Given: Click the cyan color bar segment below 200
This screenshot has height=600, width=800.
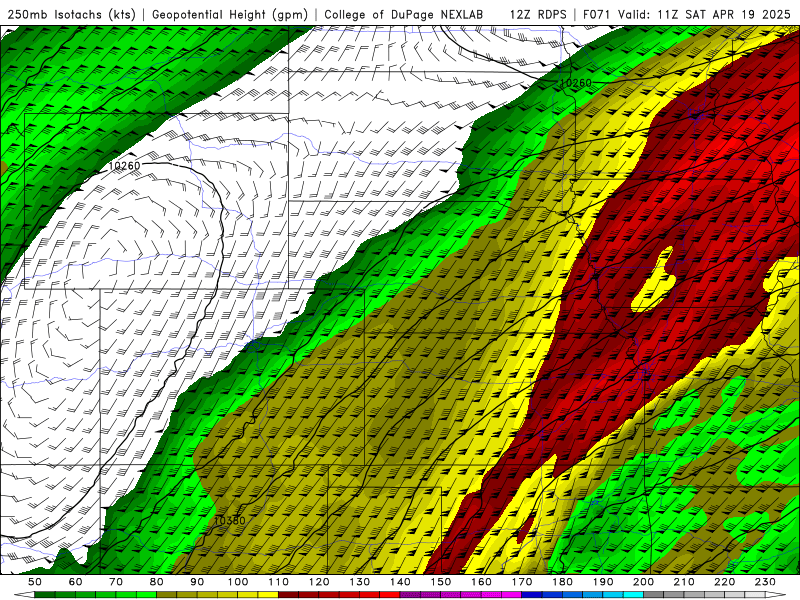Looking at the screenshot, I should 633,595.
